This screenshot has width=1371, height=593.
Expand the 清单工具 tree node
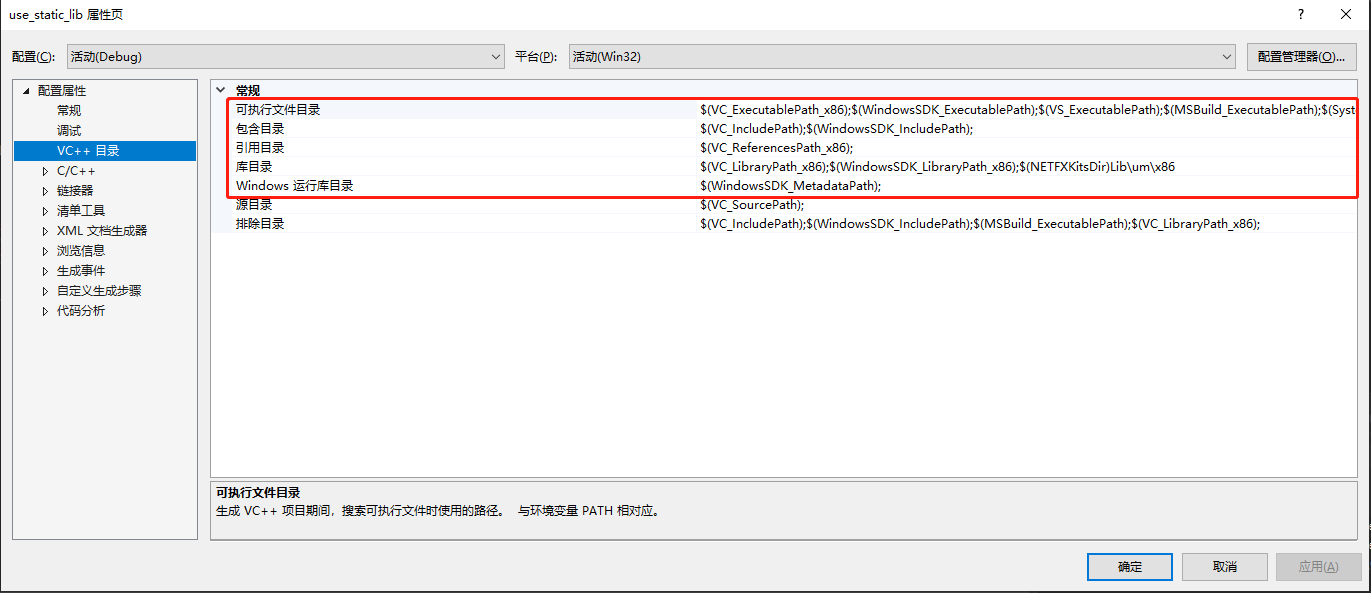[x=45, y=210]
